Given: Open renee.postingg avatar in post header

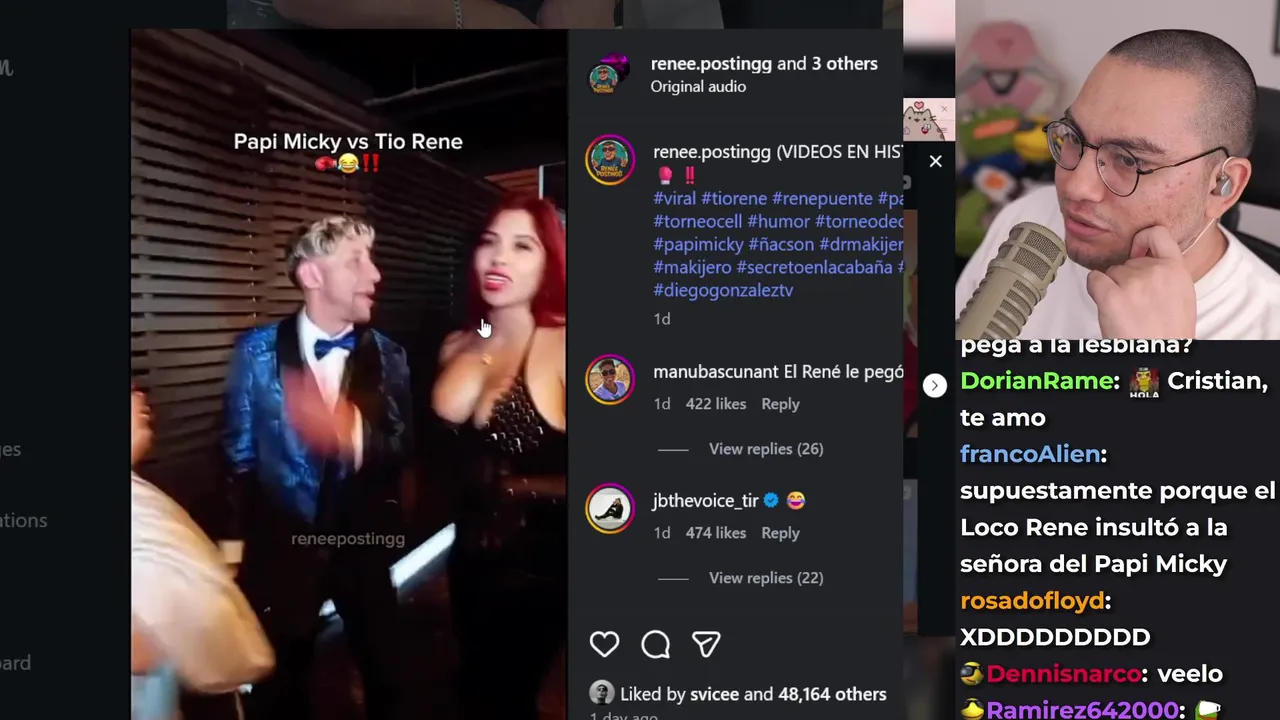Looking at the screenshot, I should (x=608, y=75).
